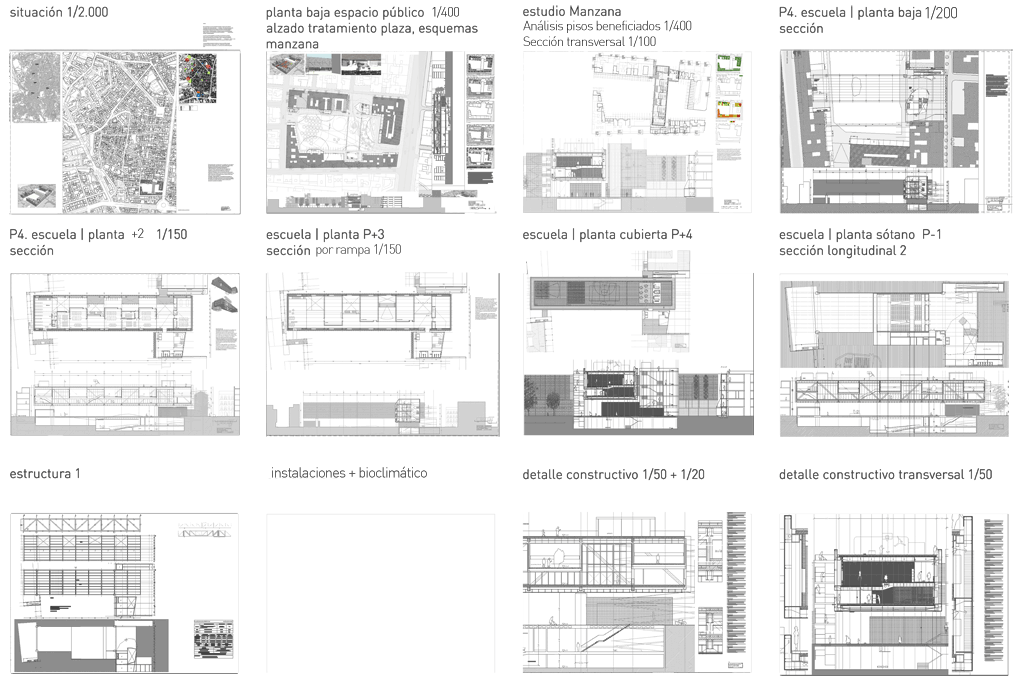Image resolution: width=1024 pixels, height=699 pixels.
Task: Open the planta sótano P-1 drawing thumbnail
Action: tap(893, 354)
